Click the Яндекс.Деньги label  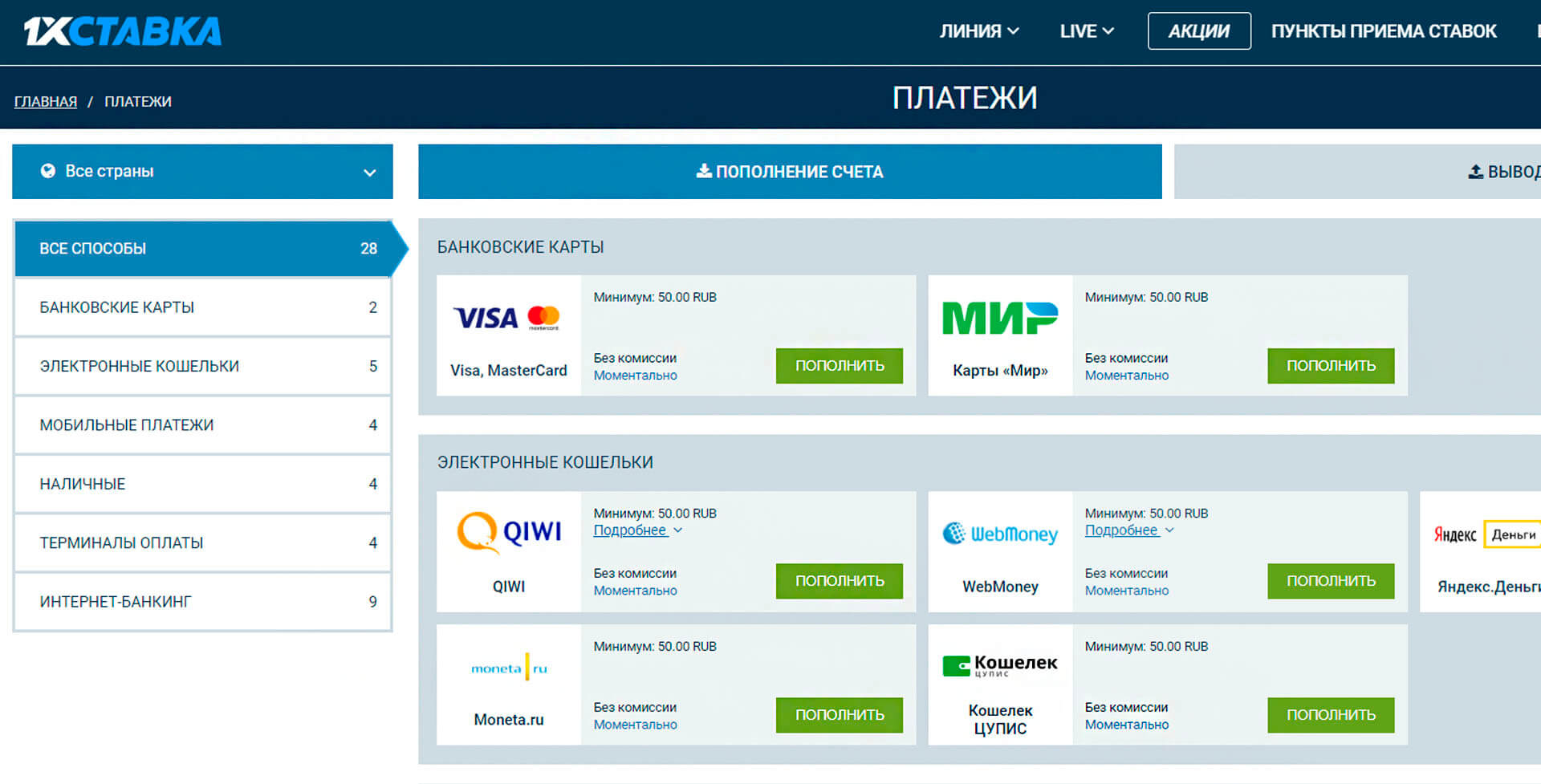click(1489, 587)
